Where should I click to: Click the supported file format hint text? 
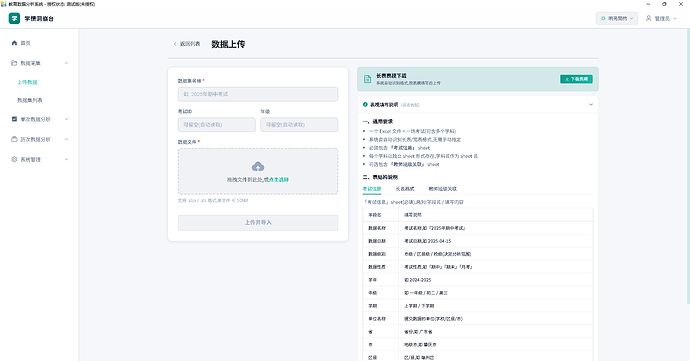point(213,200)
